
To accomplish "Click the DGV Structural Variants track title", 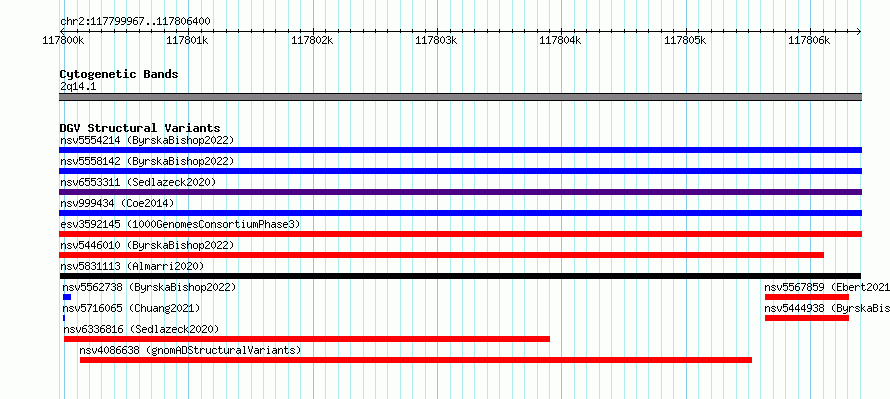I will tap(140, 128).
